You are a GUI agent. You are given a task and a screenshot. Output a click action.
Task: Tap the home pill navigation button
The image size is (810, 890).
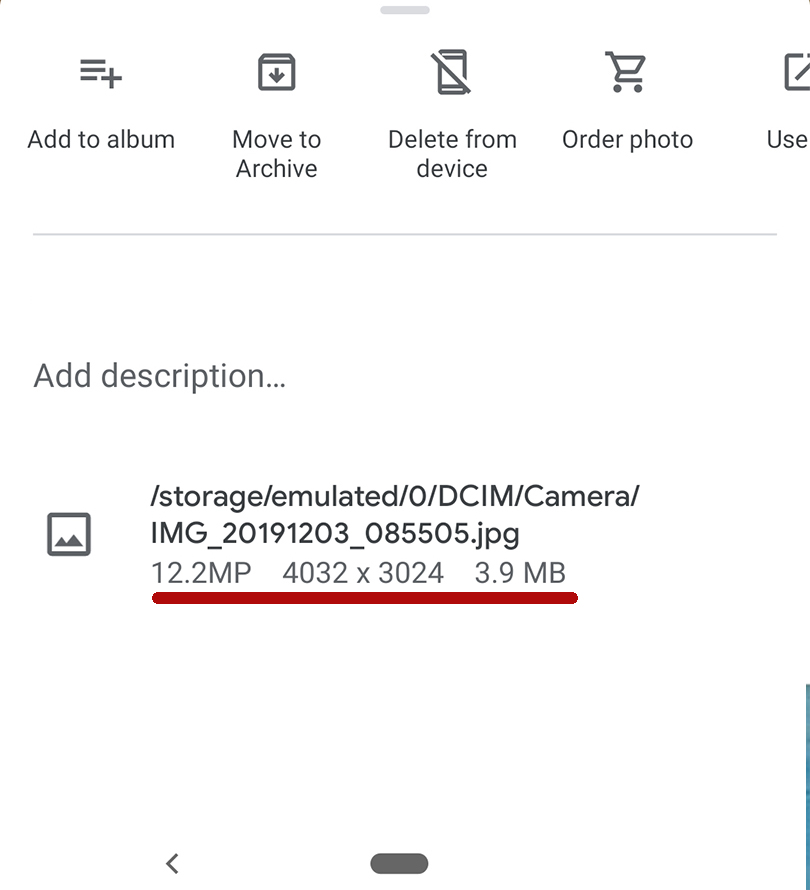point(399,863)
